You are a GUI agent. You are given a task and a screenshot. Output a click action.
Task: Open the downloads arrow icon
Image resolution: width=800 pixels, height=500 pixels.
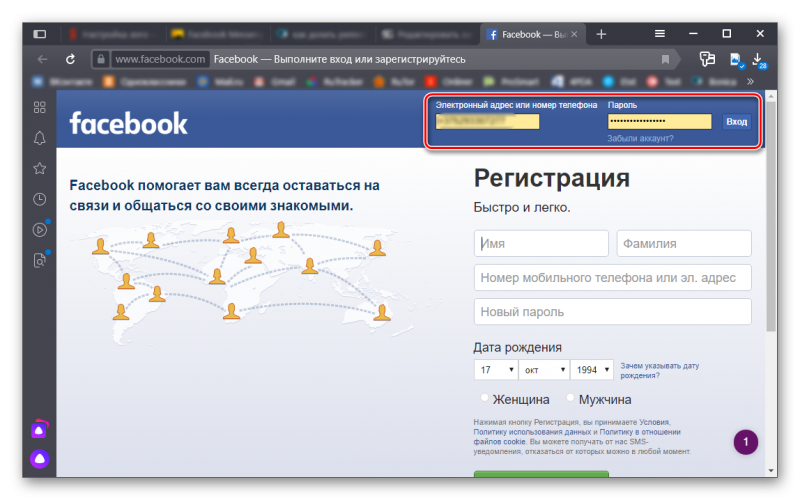pyautogui.click(x=759, y=60)
